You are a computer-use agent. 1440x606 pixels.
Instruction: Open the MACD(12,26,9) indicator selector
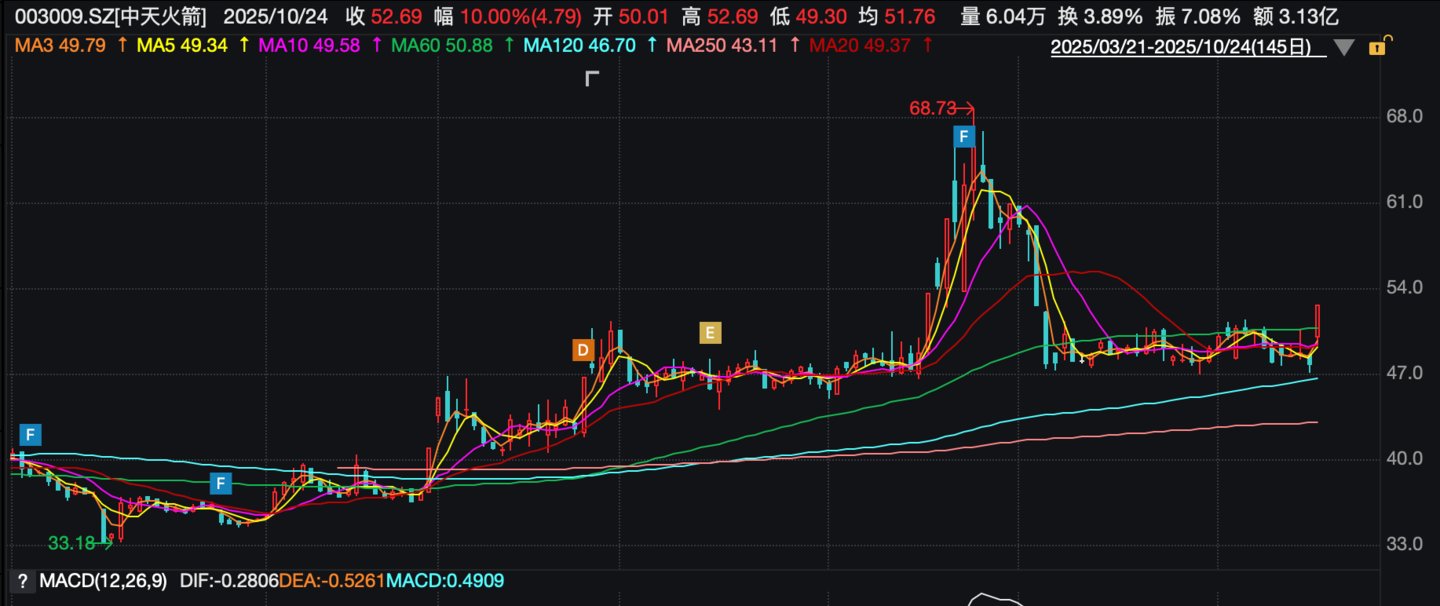pyautogui.click(x=103, y=580)
